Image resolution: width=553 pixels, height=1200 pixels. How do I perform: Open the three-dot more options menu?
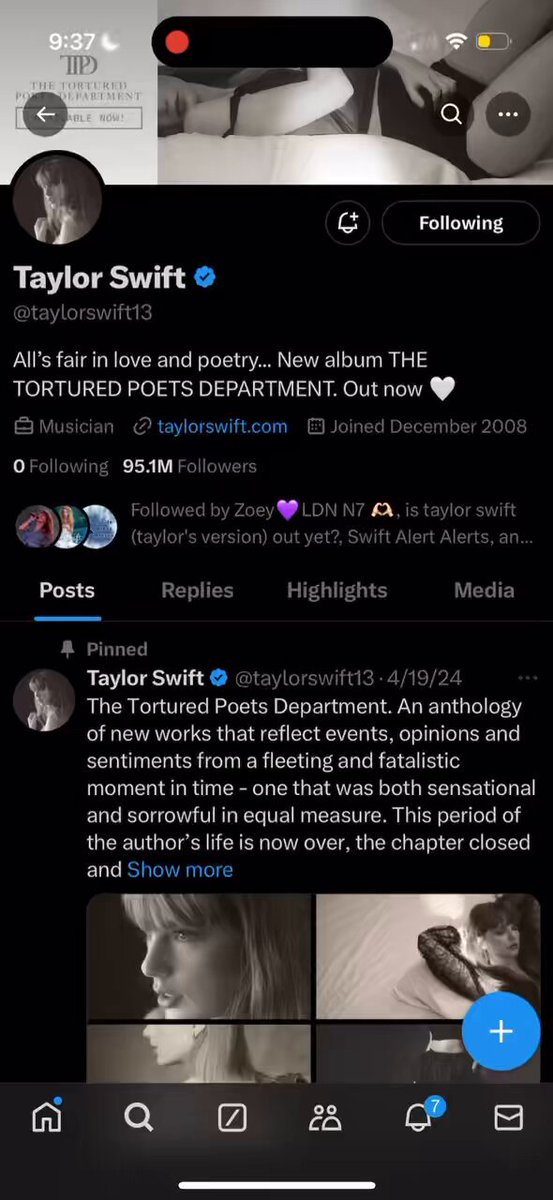[x=508, y=114]
